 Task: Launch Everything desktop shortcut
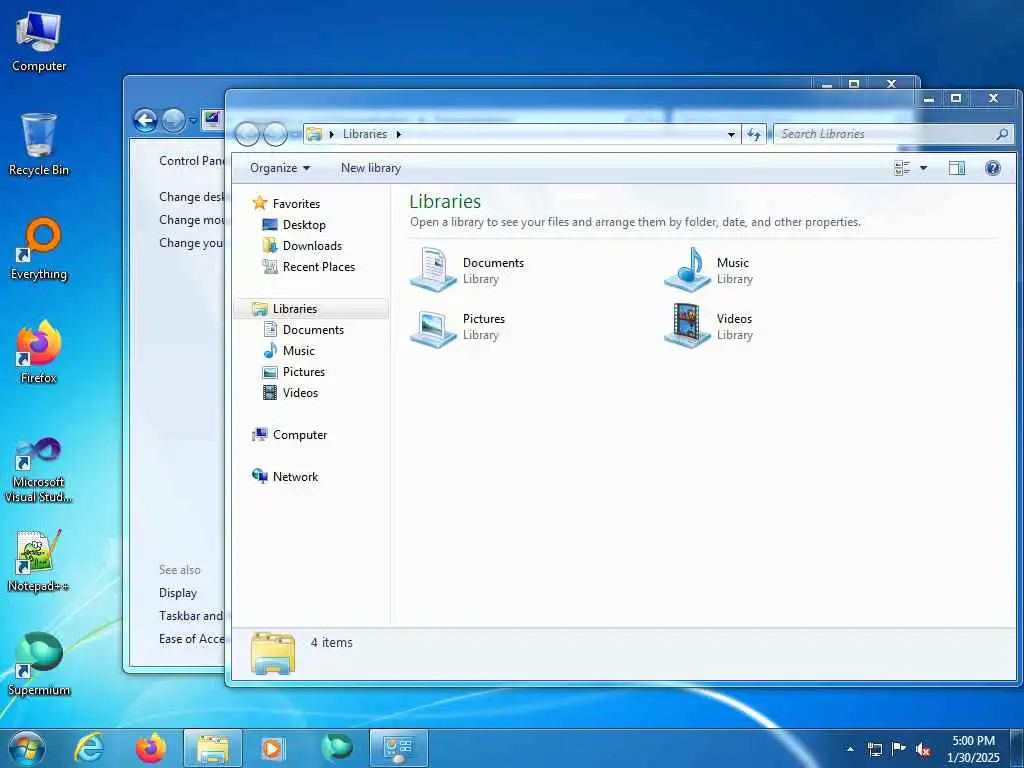pyautogui.click(x=39, y=249)
